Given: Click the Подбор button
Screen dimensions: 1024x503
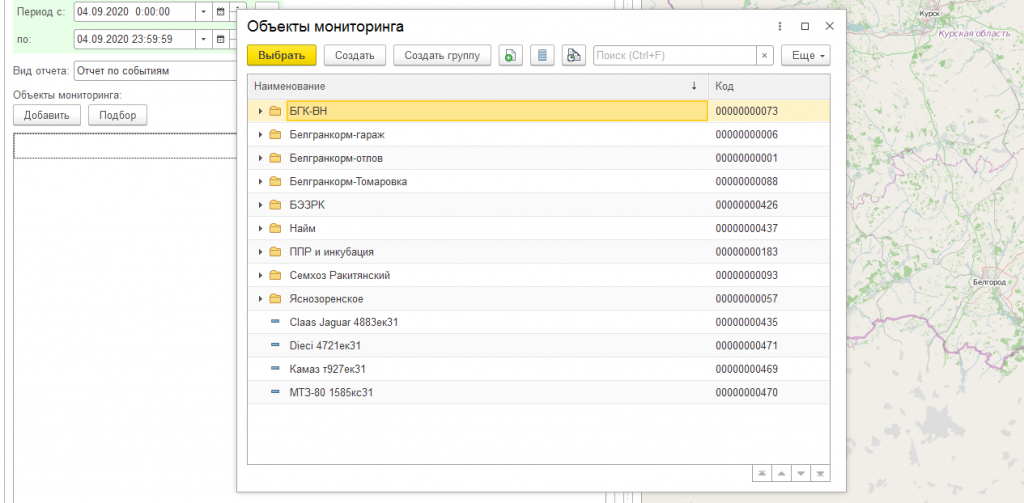Looking at the screenshot, I should click(117, 115).
